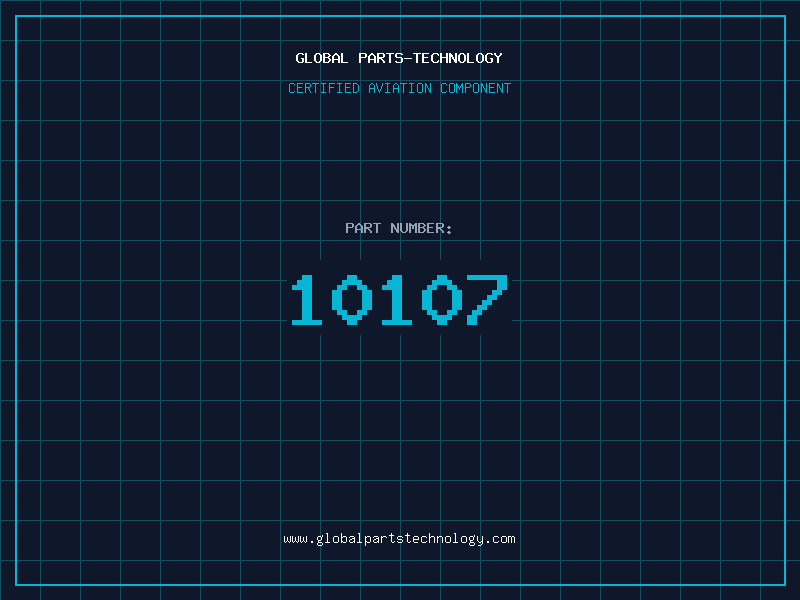Screen dimensions: 800x600
Task: Click the word GLOBAL in the header
Action: point(322,58)
